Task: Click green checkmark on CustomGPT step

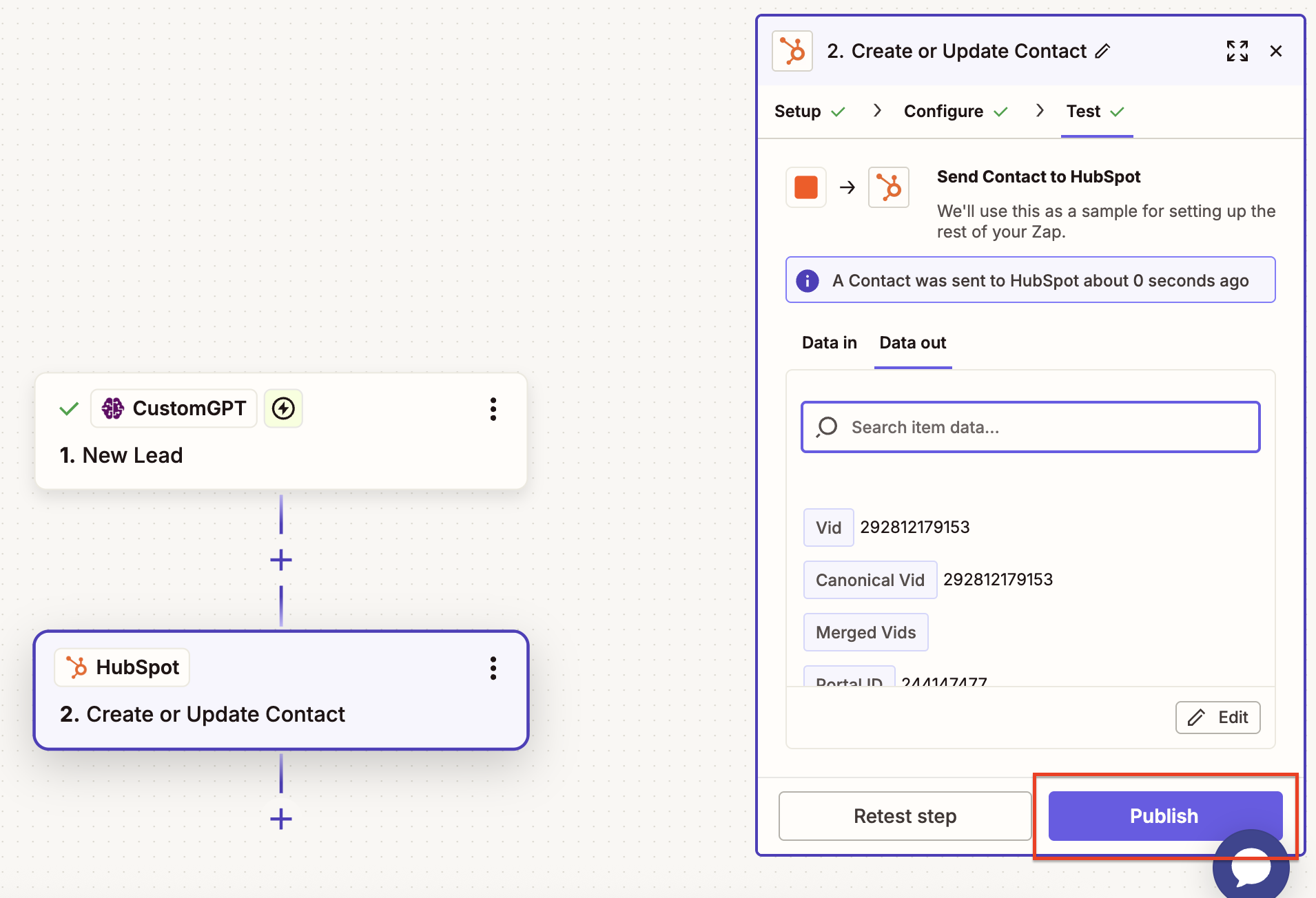Action: (x=69, y=409)
